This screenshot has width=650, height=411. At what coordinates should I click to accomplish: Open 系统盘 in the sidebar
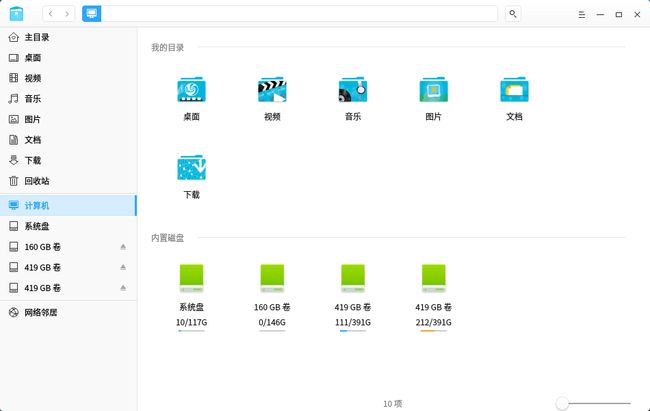pyautogui.click(x=68, y=226)
